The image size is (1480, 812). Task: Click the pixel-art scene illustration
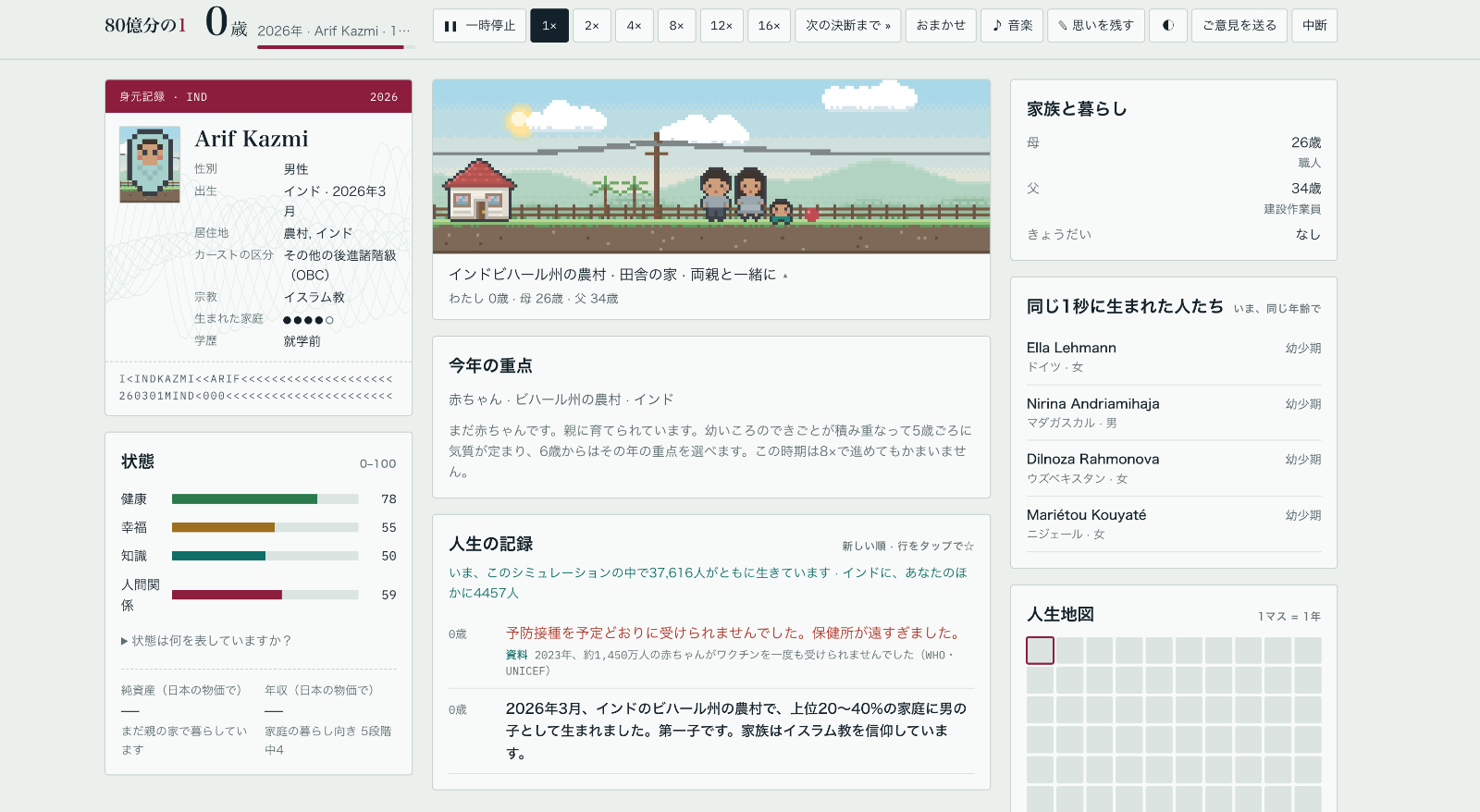pyautogui.click(x=711, y=166)
